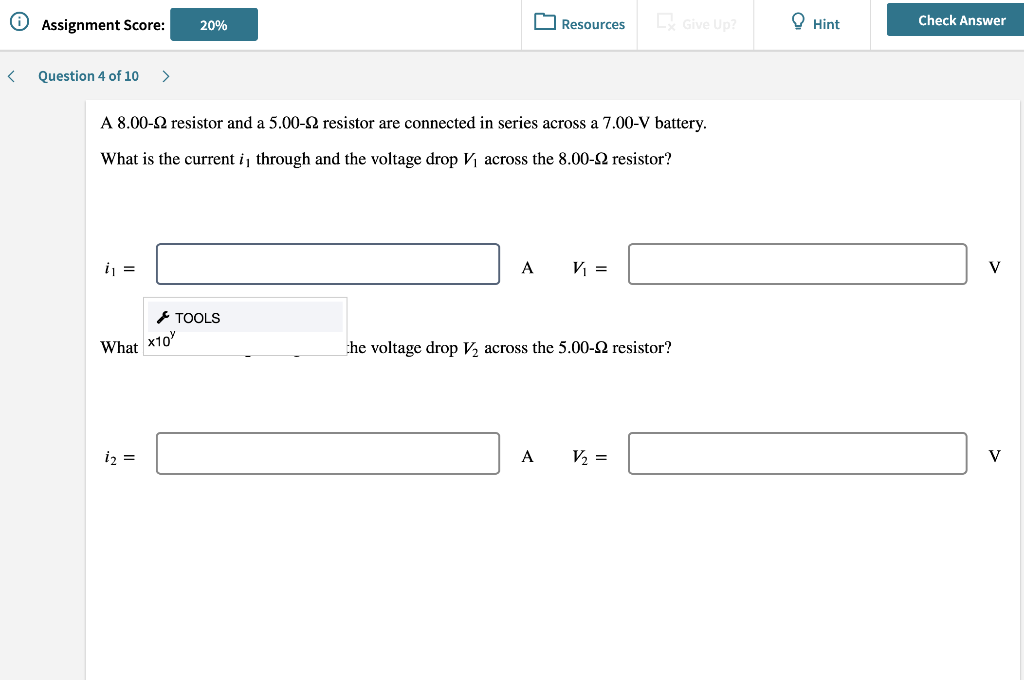This screenshot has height=680, width=1024.
Task: Click the Assignment Score 20% badge
Action: [x=214, y=22]
